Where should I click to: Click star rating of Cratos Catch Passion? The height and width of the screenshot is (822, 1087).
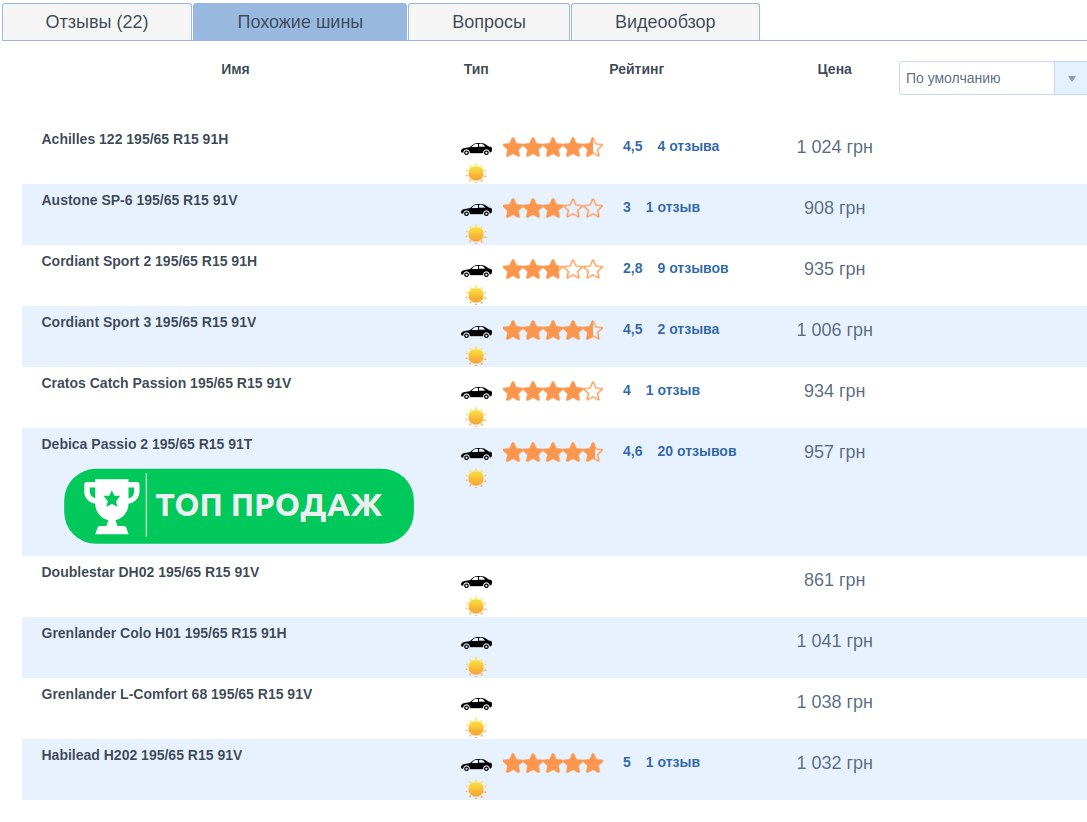tap(553, 391)
